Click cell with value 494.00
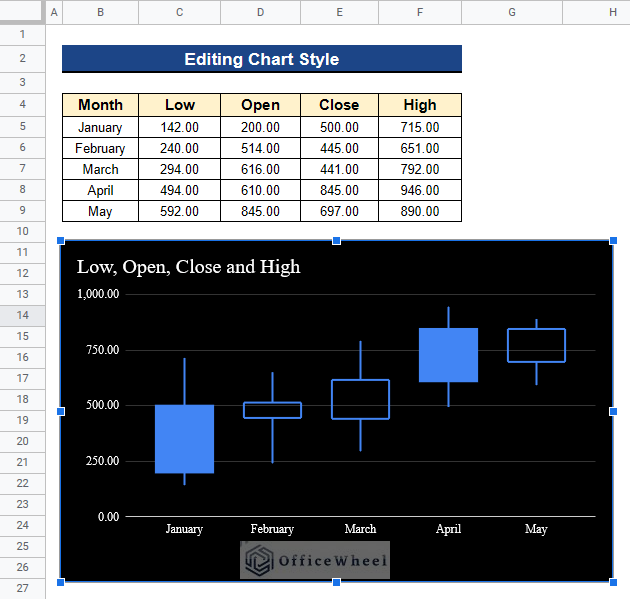This screenshot has width=630, height=599. point(180,190)
